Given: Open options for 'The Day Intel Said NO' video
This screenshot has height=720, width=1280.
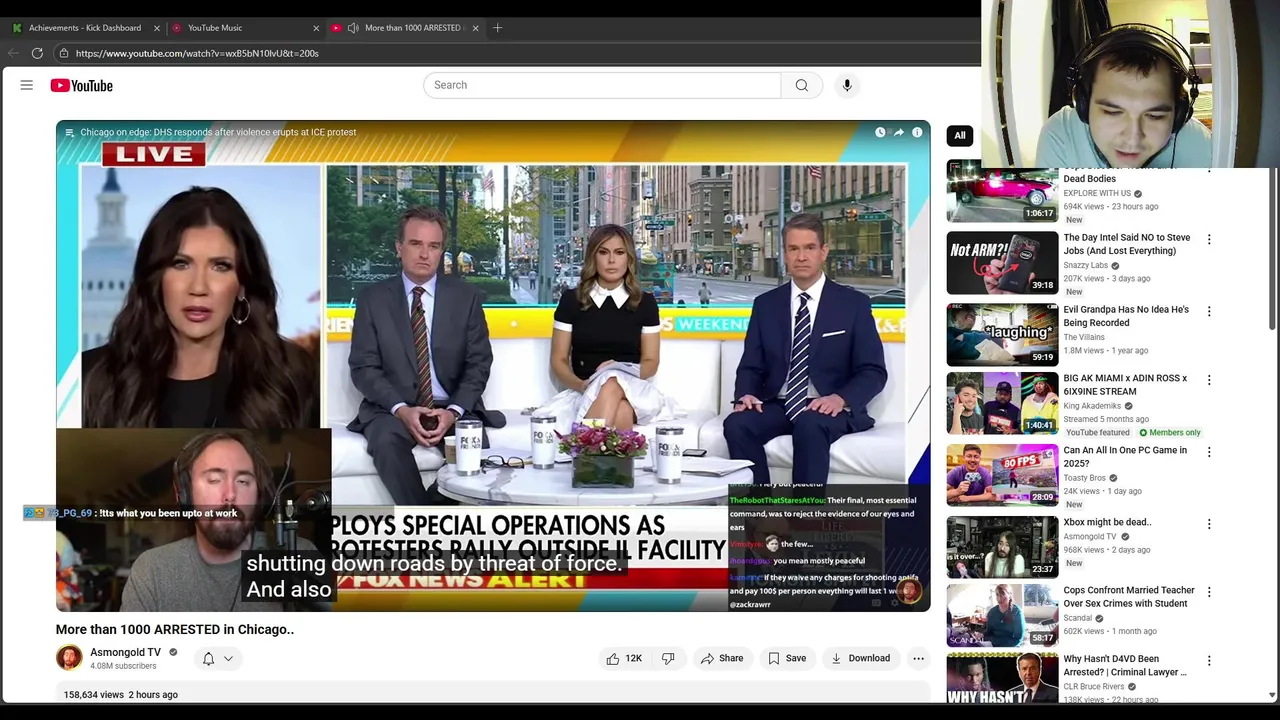Looking at the screenshot, I should (1209, 239).
